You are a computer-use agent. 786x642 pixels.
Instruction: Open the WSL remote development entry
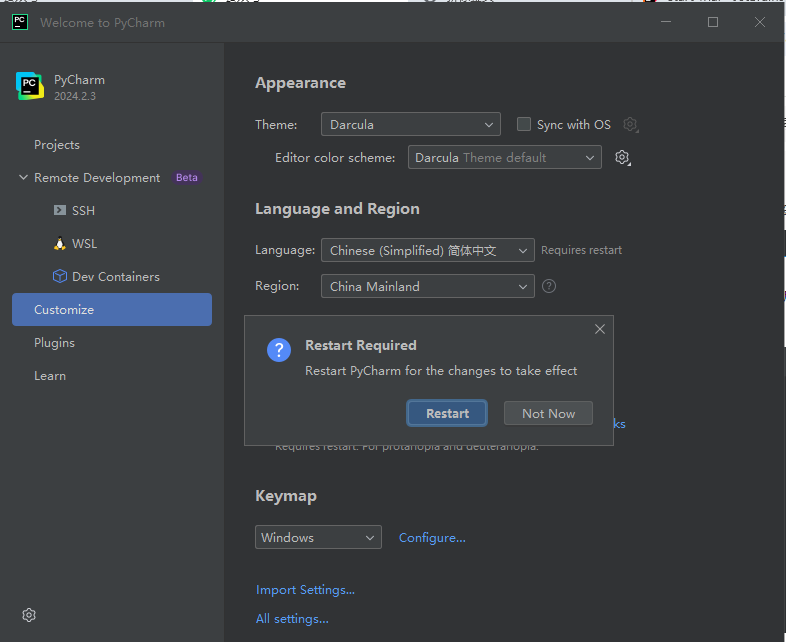tap(112, 244)
